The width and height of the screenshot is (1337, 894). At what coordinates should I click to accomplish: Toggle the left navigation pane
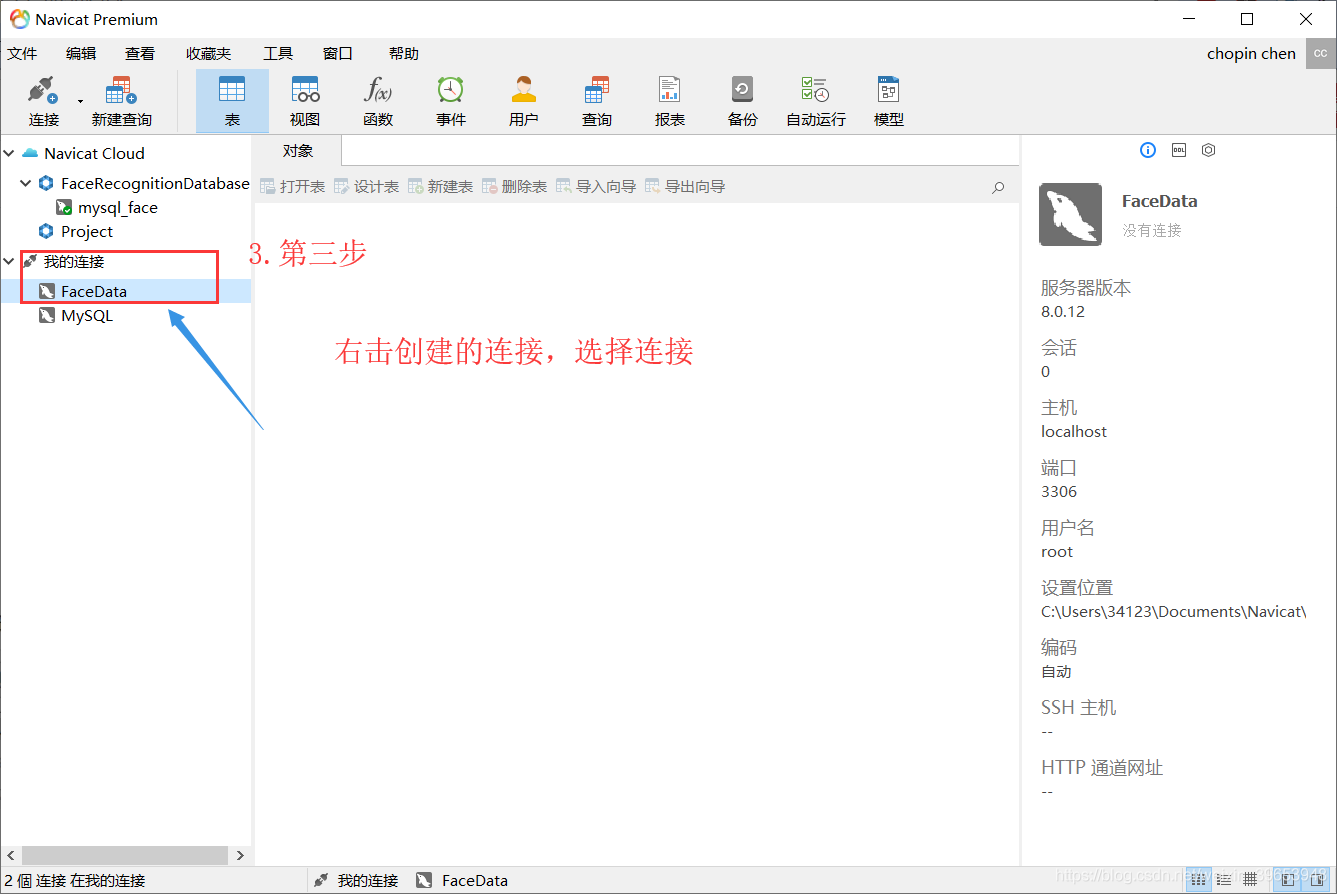coord(1289,878)
